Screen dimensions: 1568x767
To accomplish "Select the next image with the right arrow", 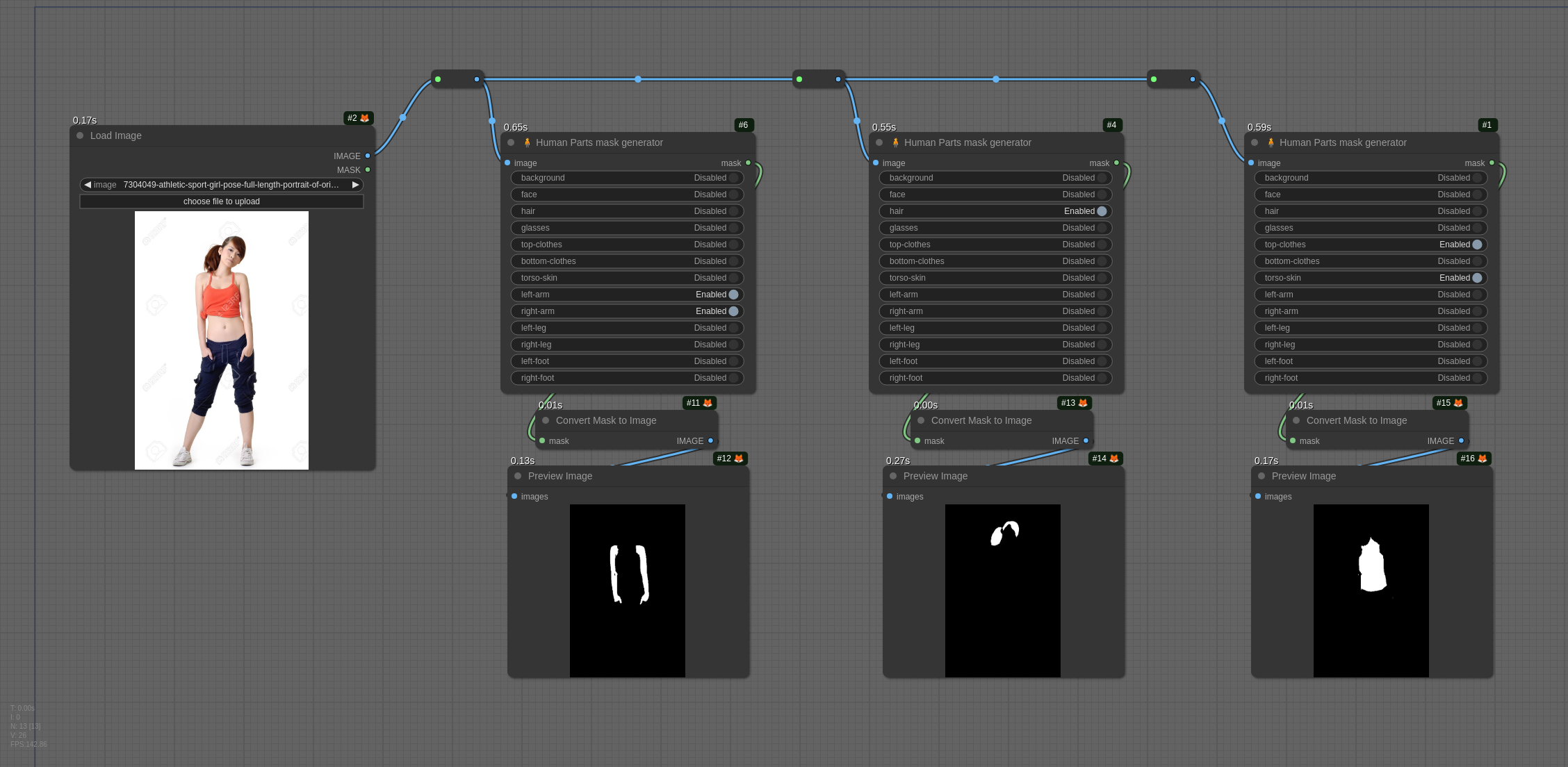I will point(355,185).
